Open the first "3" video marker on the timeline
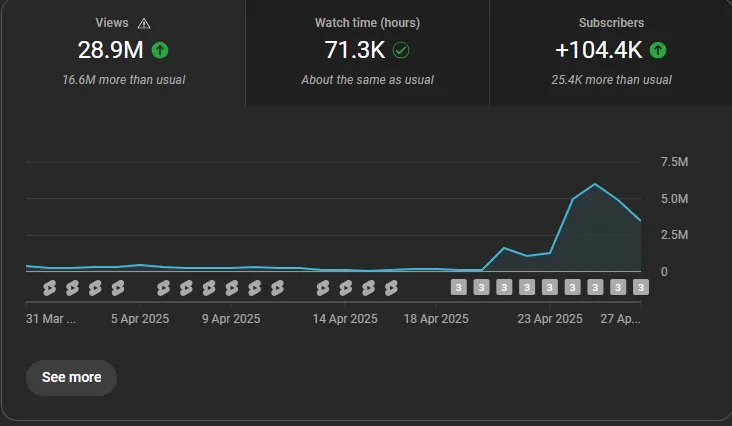This screenshot has height=426, width=732. pyautogui.click(x=459, y=288)
